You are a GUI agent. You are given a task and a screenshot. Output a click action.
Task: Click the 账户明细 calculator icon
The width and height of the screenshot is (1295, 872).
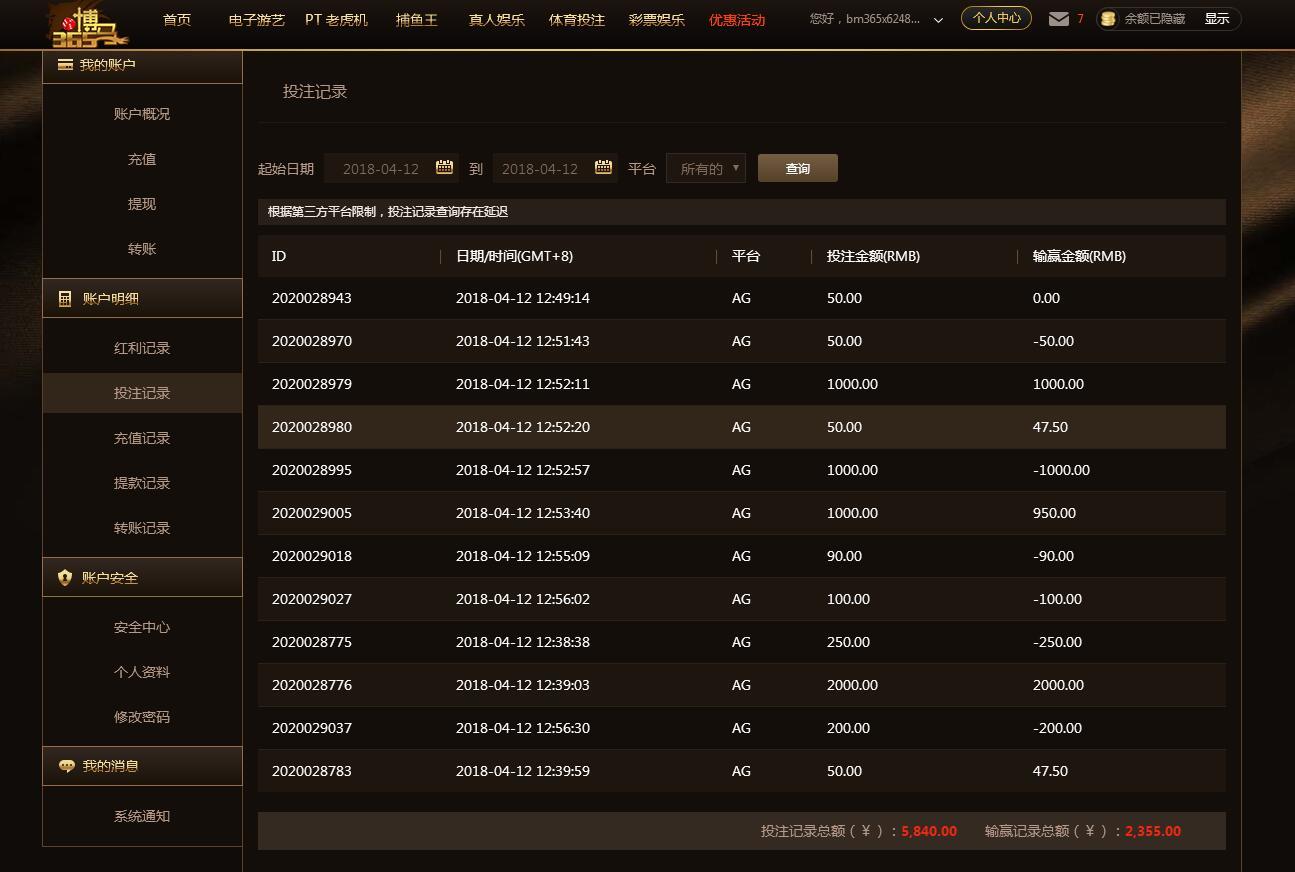(x=65, y=299)
